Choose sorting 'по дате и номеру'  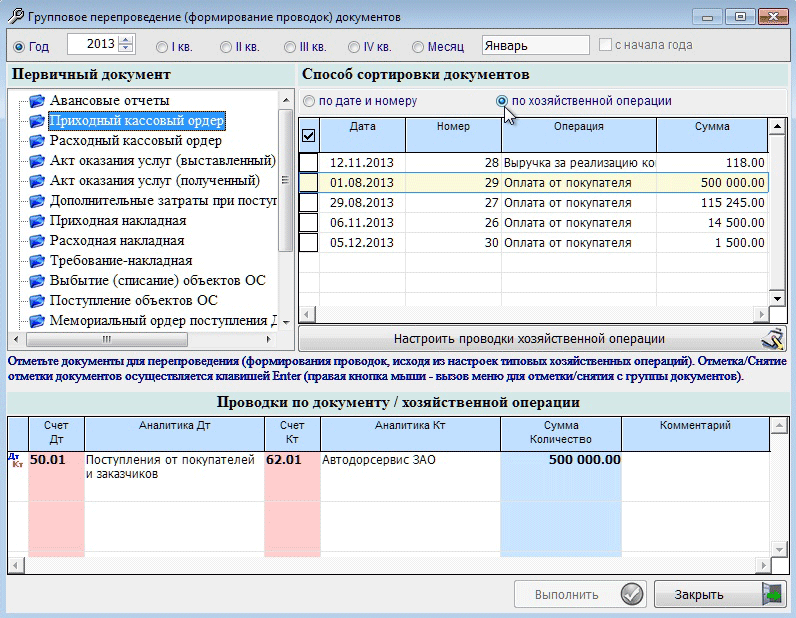coord(309,101)
